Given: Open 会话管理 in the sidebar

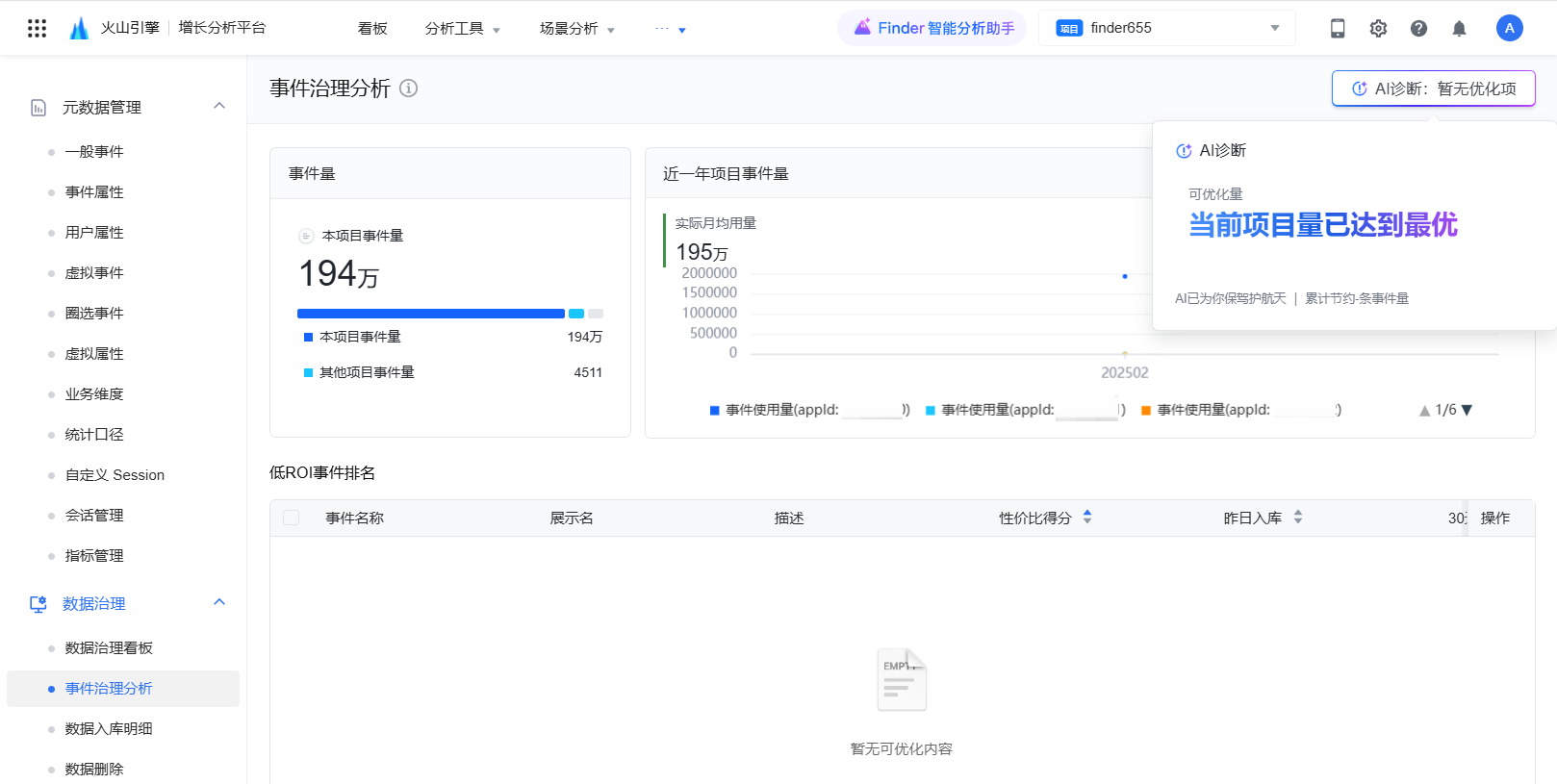Looking at the screenshot, I should coord(94,516).
